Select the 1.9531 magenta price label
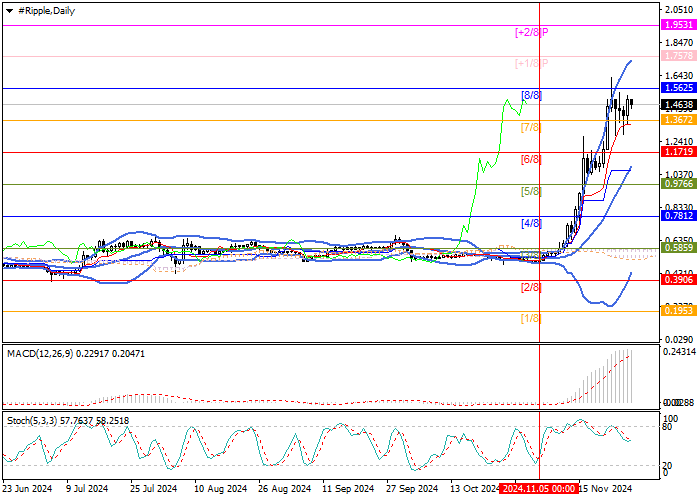 point(679,25)
